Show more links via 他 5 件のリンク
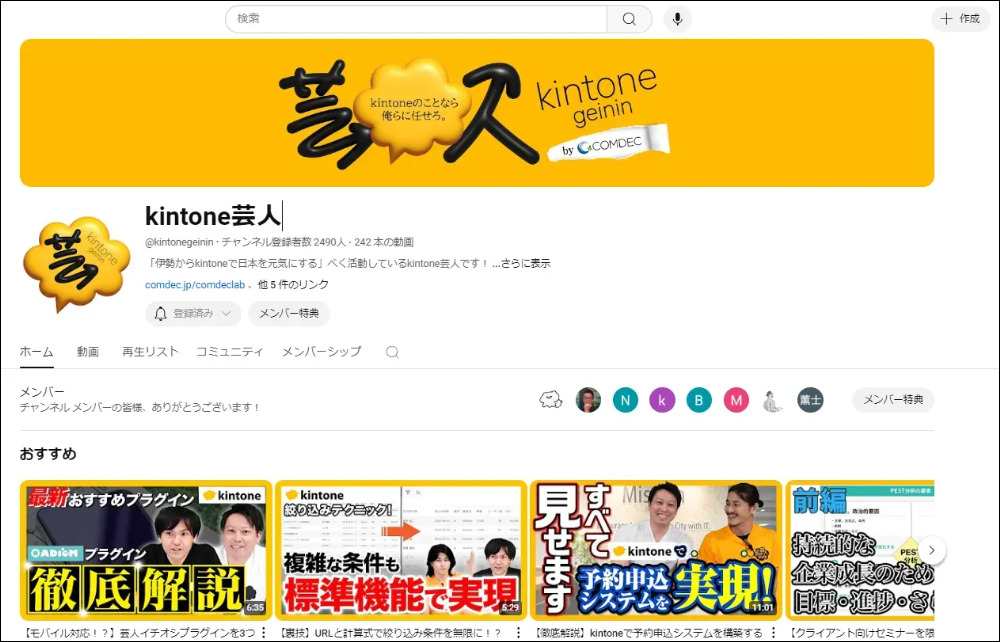Screen dimensions: 1000x642 pos(293,284)
